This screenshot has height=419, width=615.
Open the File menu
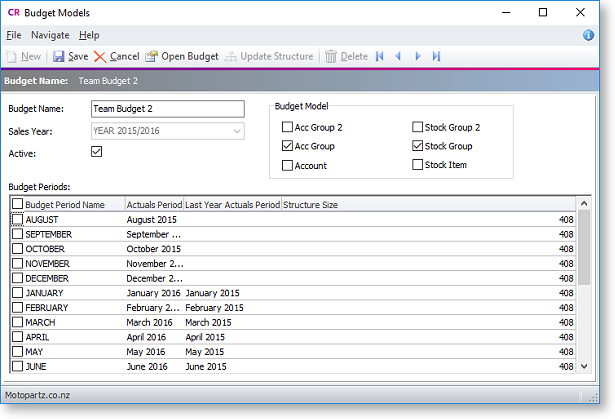(14, 35)
